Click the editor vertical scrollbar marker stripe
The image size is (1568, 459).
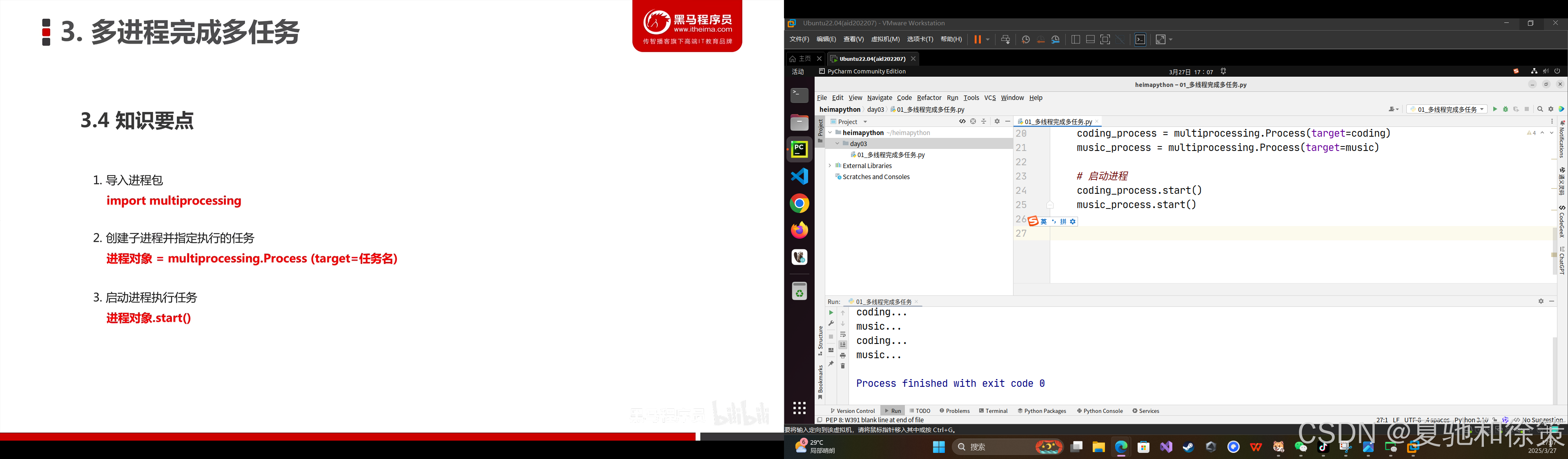tap(1554, 254)
